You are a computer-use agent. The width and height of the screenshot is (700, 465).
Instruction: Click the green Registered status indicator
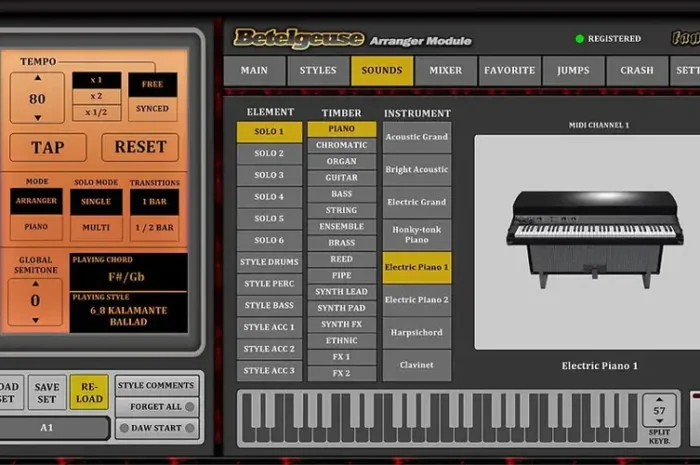point(579,39)
